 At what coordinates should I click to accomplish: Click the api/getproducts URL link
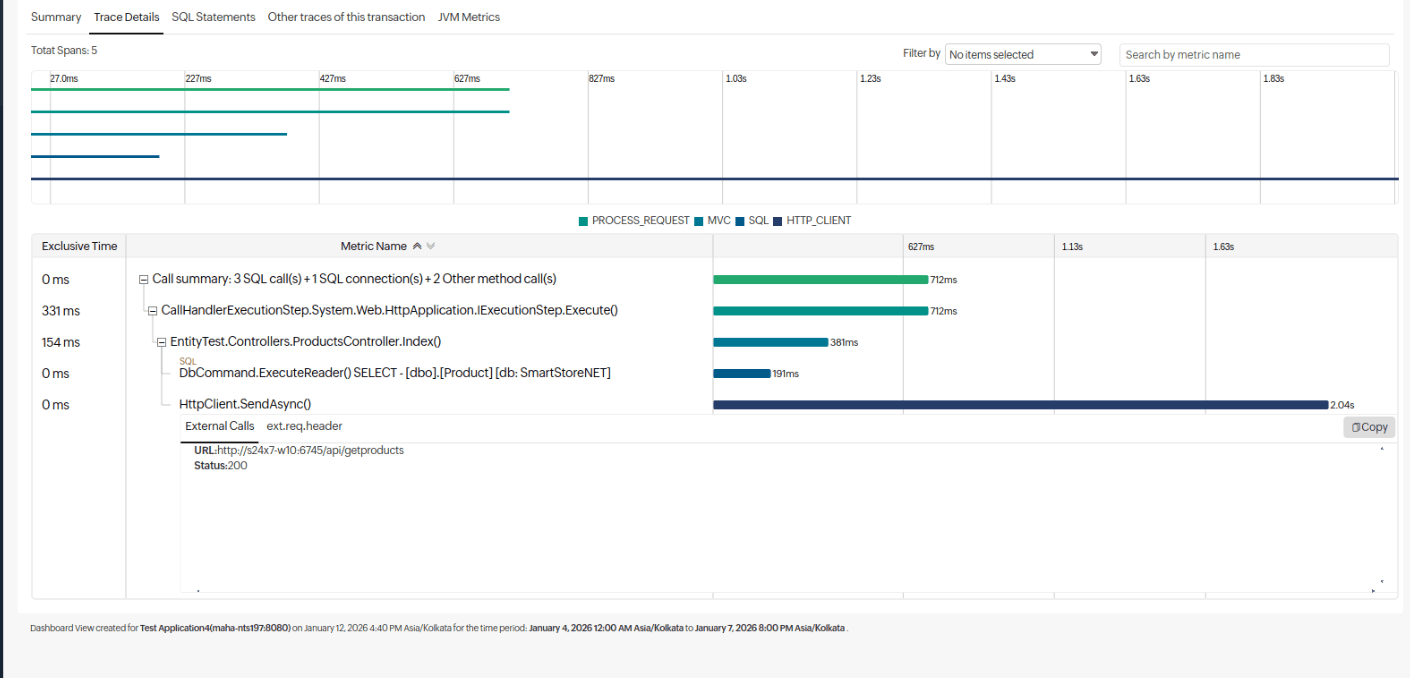tap(311, 449)
